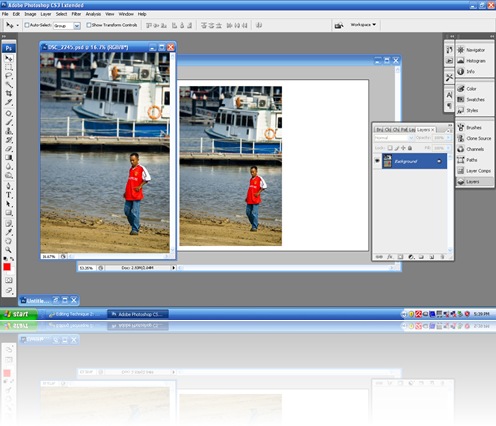Select the Eyedropper tool

(x=9, y=232)
